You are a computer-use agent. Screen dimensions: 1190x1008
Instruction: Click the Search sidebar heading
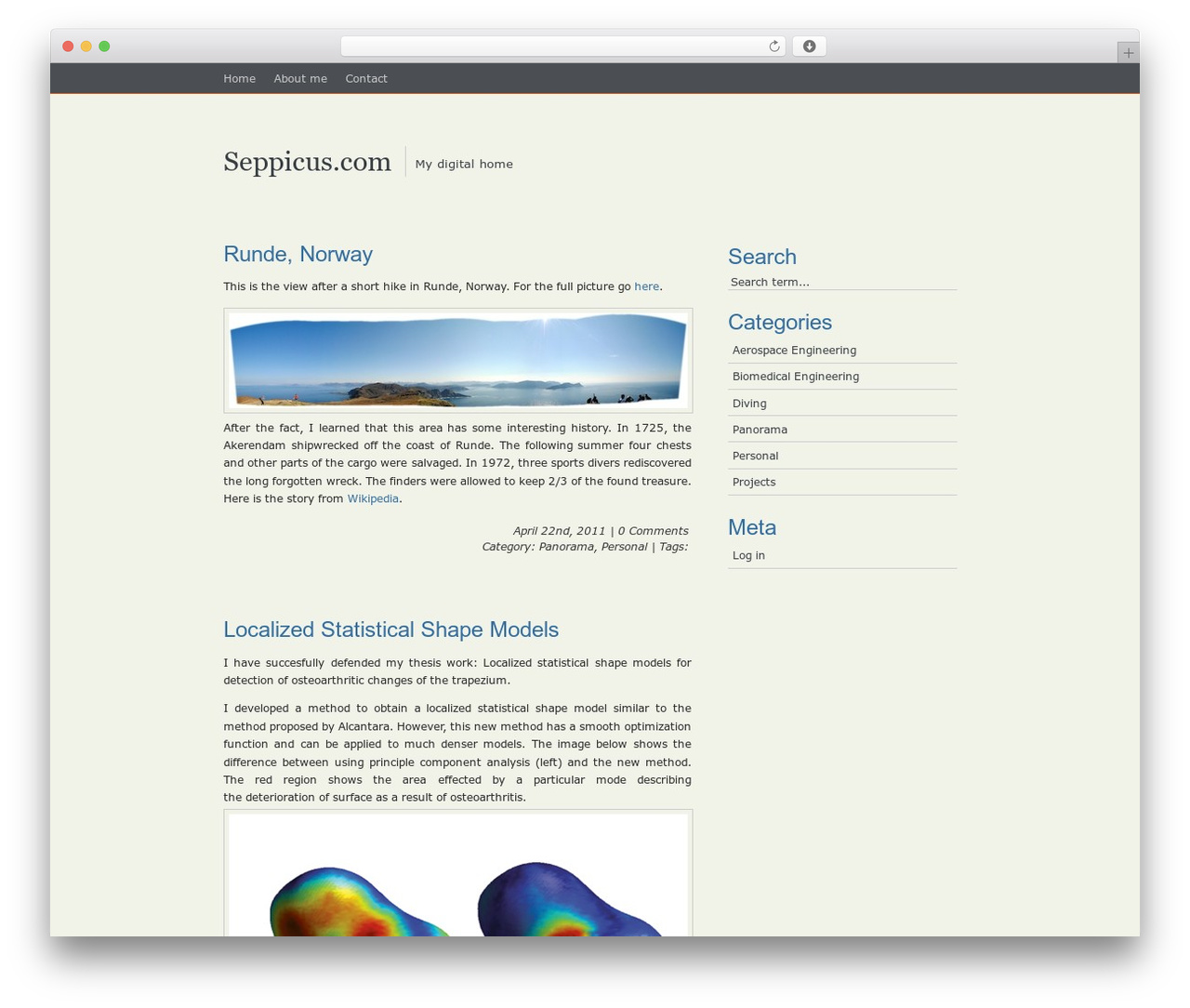(762, 257)
